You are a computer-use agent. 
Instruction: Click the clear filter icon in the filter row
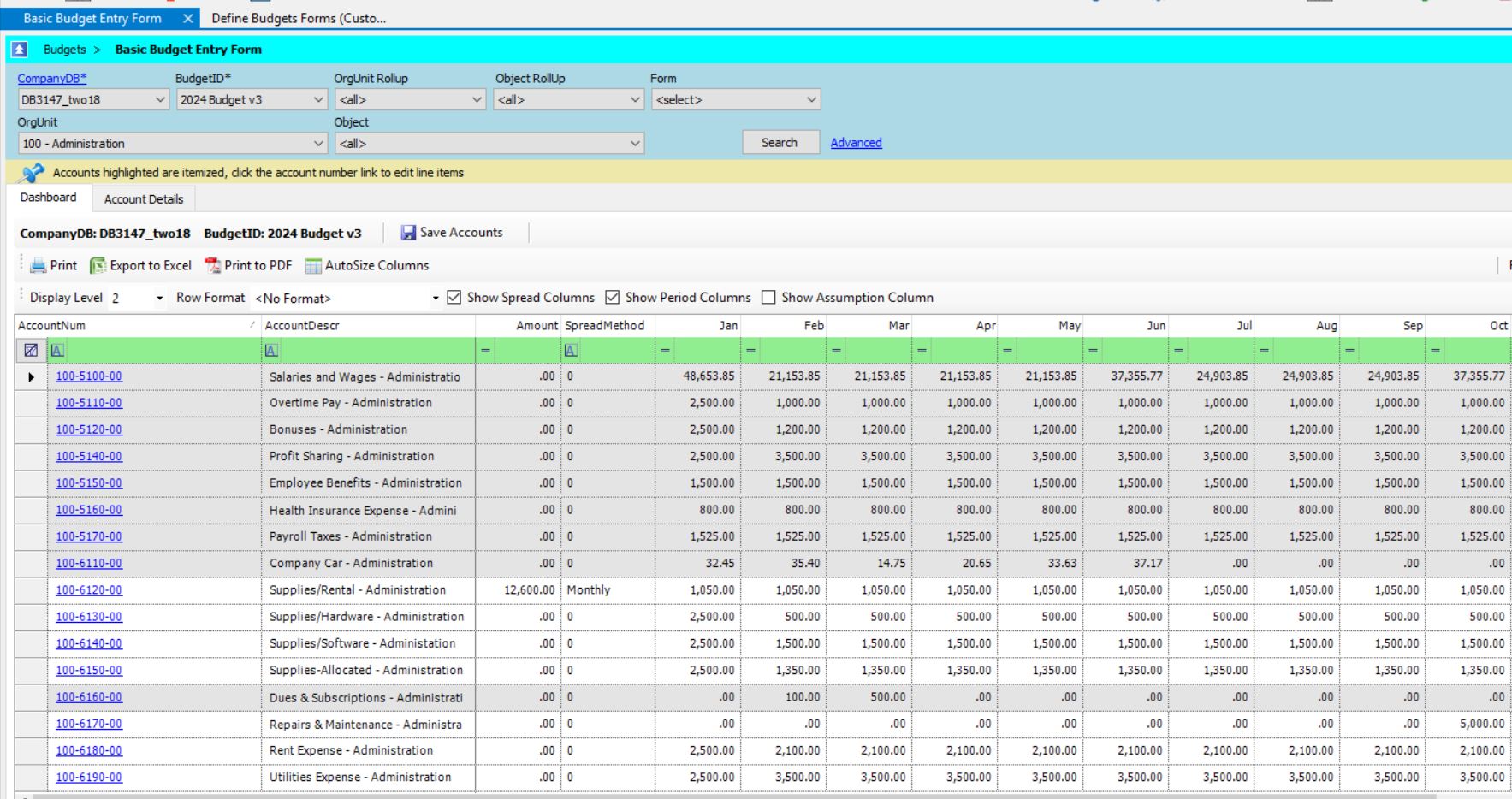[31, 350]
